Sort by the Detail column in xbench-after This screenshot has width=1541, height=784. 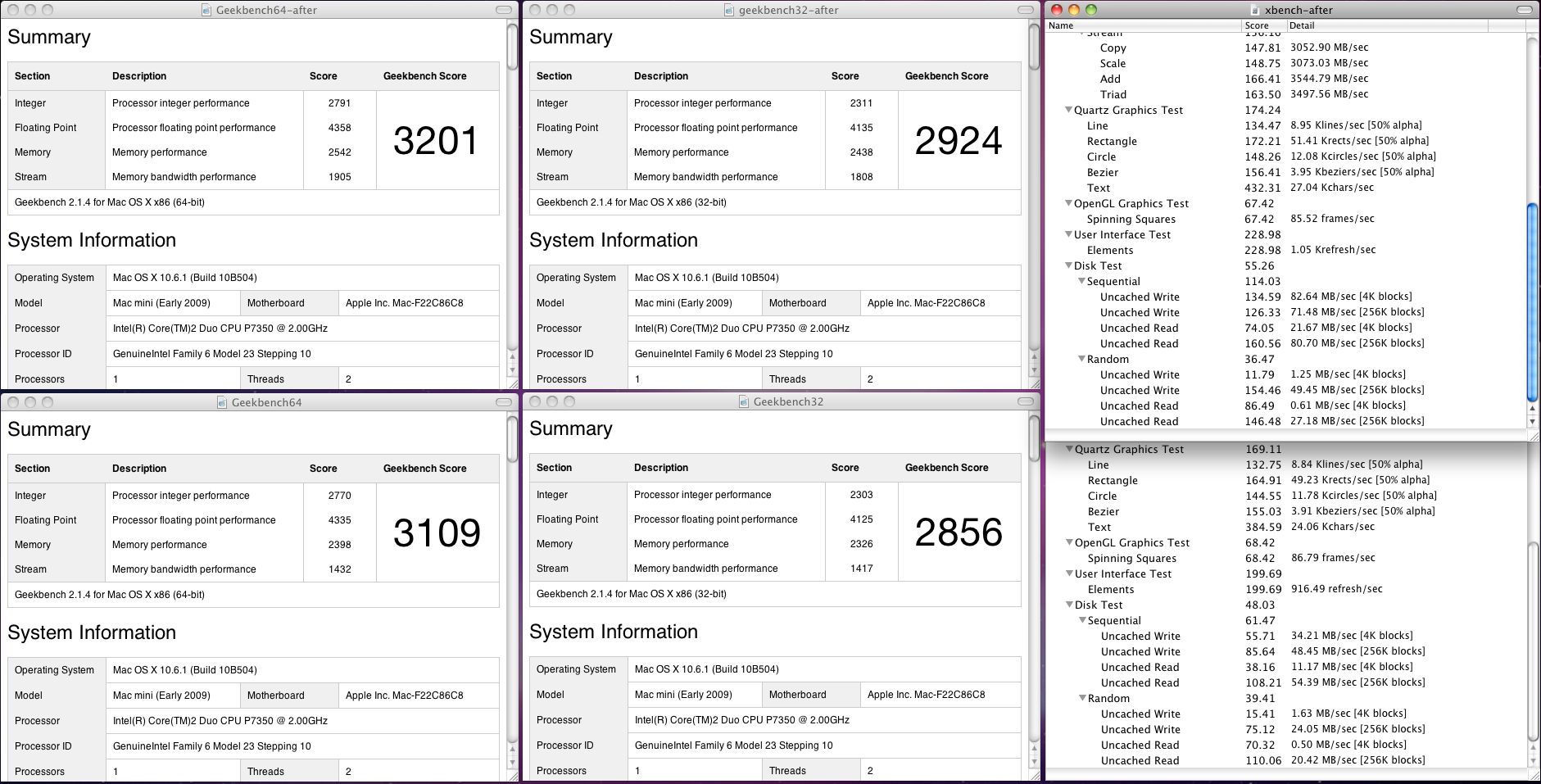pyautogui.click(x=1386, y=25)
